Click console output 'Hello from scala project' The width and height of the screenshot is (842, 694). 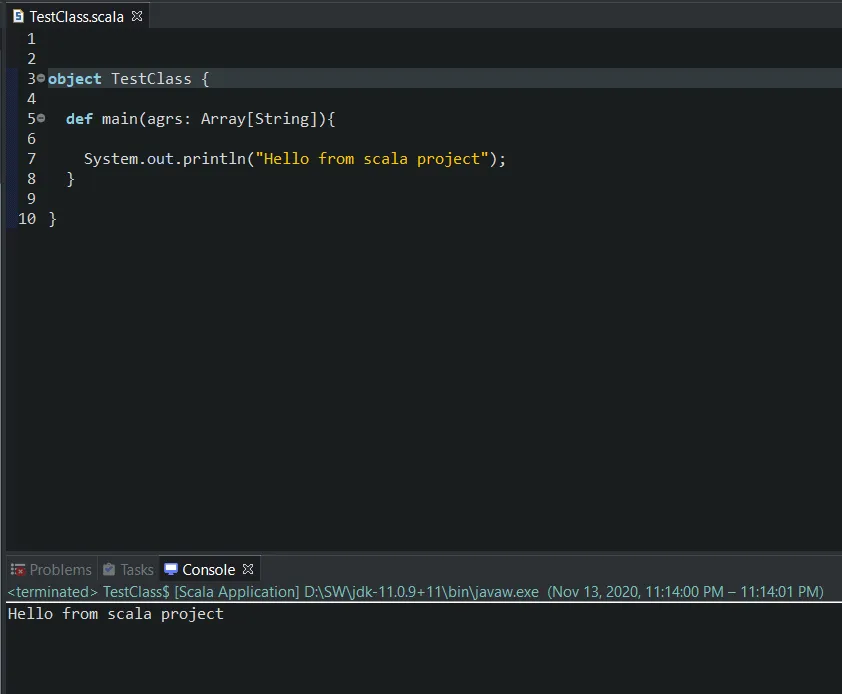point(115,614)
